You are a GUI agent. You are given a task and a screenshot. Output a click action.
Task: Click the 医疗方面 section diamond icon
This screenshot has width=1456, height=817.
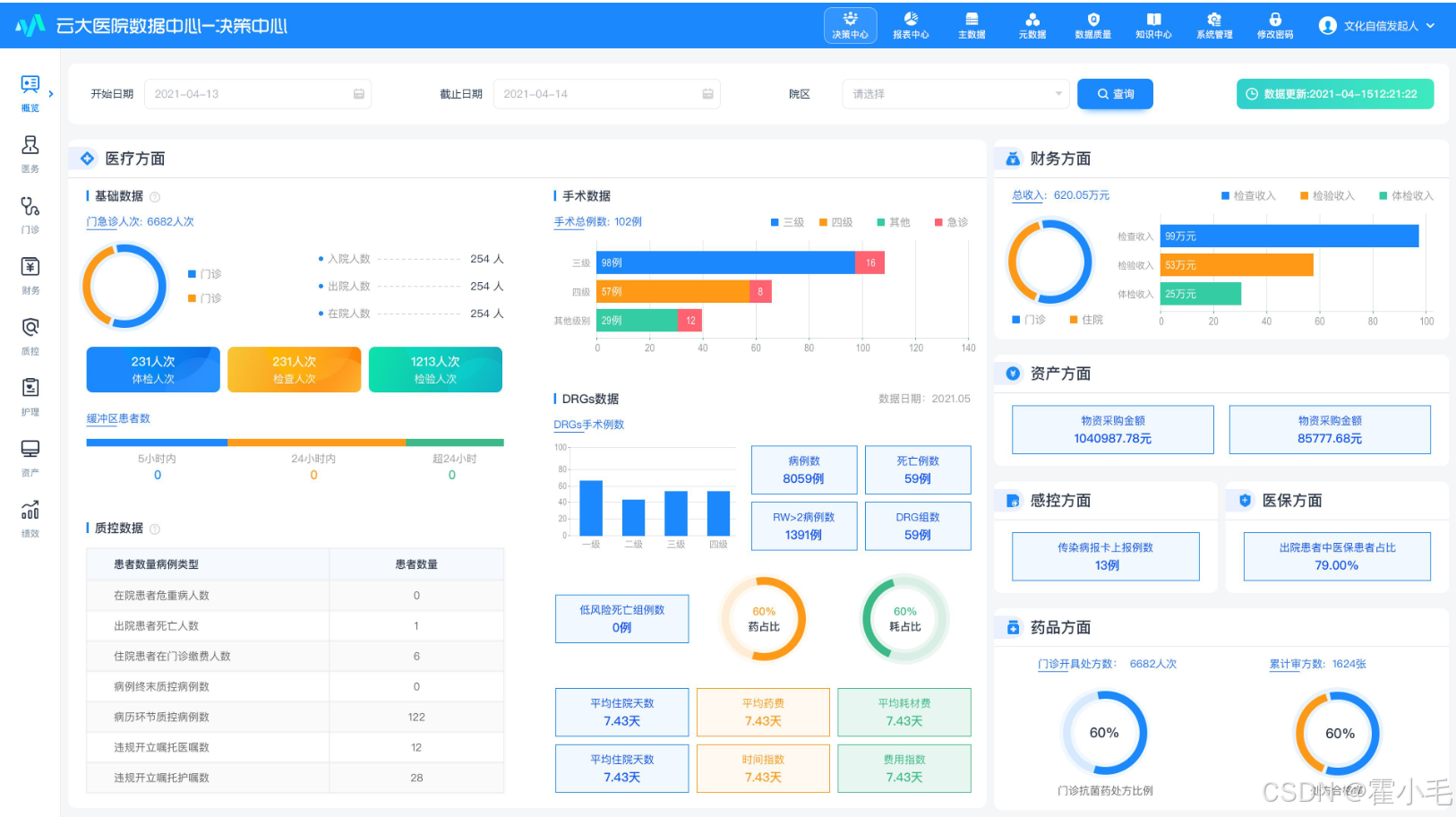(87, 159)
